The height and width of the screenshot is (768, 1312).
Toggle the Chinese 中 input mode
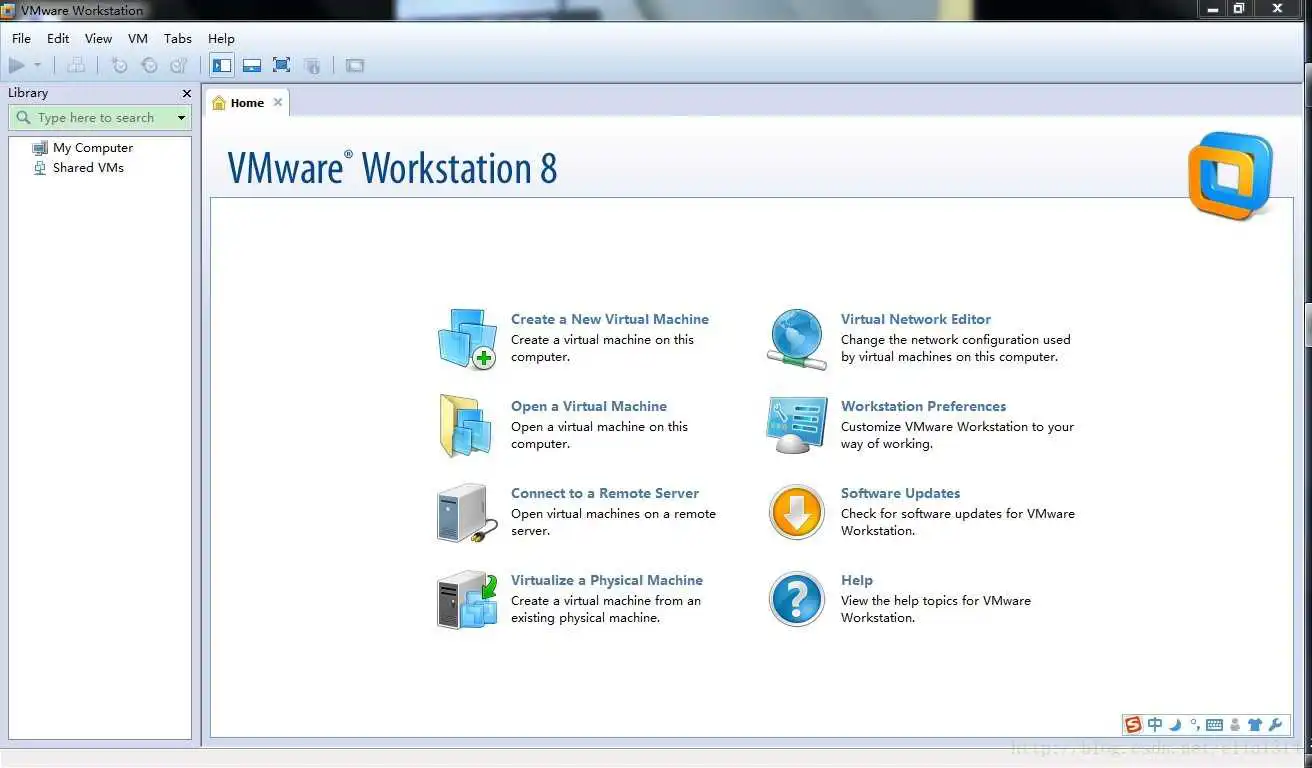coord(1155,725)
